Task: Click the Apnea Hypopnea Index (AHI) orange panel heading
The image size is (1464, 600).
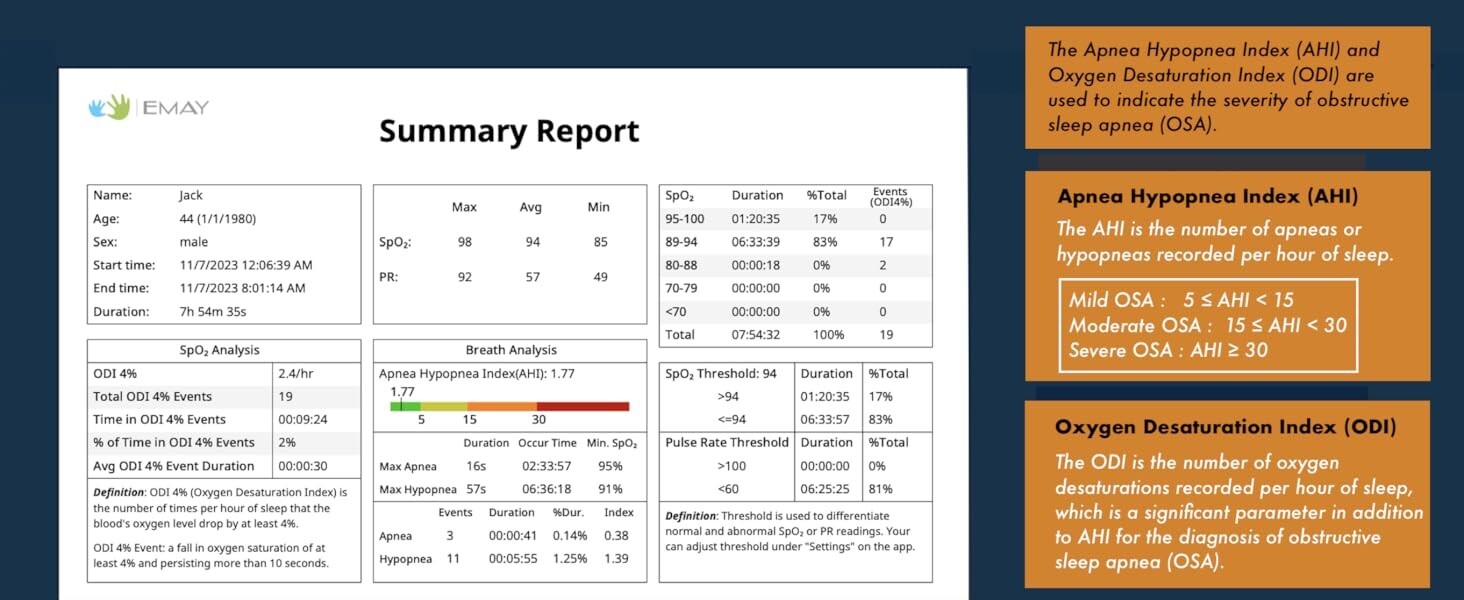Action: click(x=1207, y=196)
